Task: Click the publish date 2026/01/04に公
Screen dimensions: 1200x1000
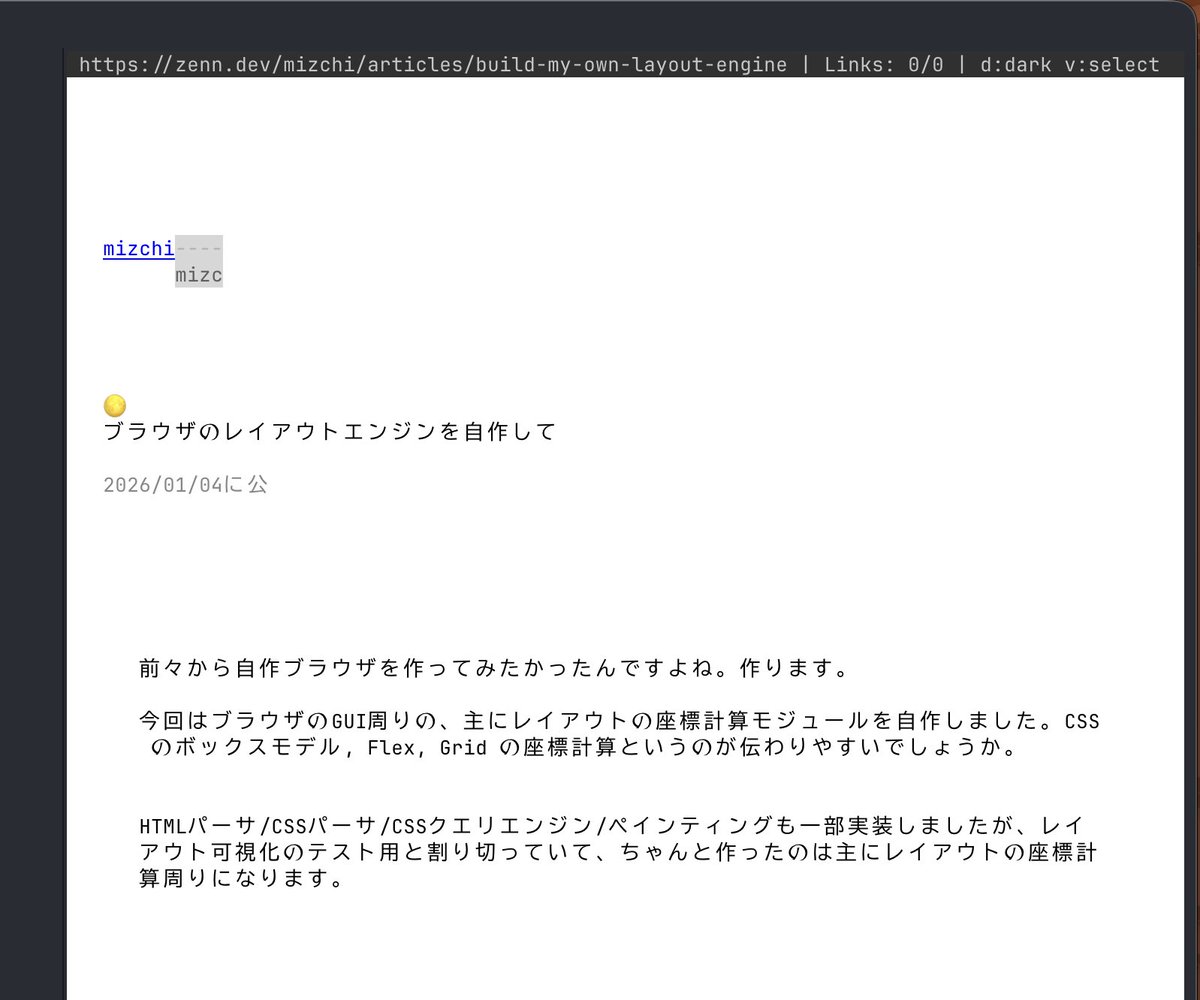Action: [x=186, y=486]
